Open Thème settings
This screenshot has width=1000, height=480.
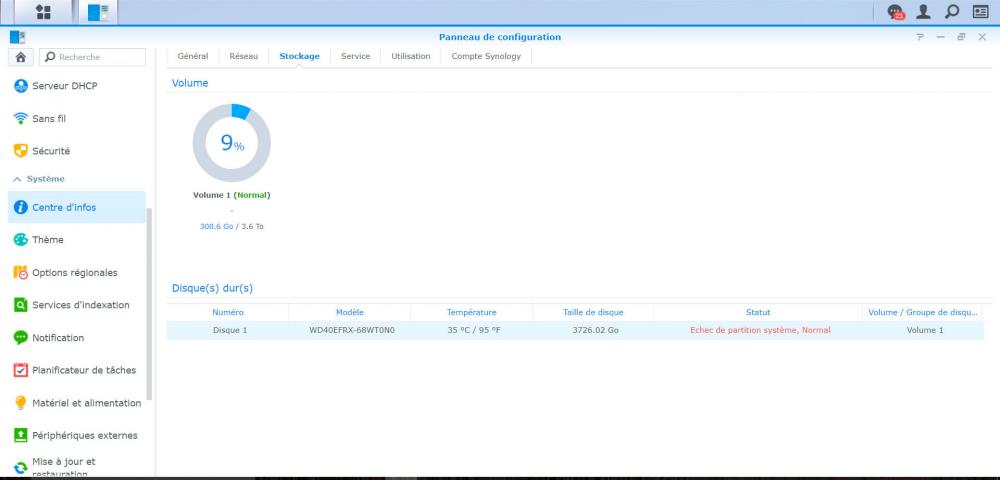tap(47, 240)
